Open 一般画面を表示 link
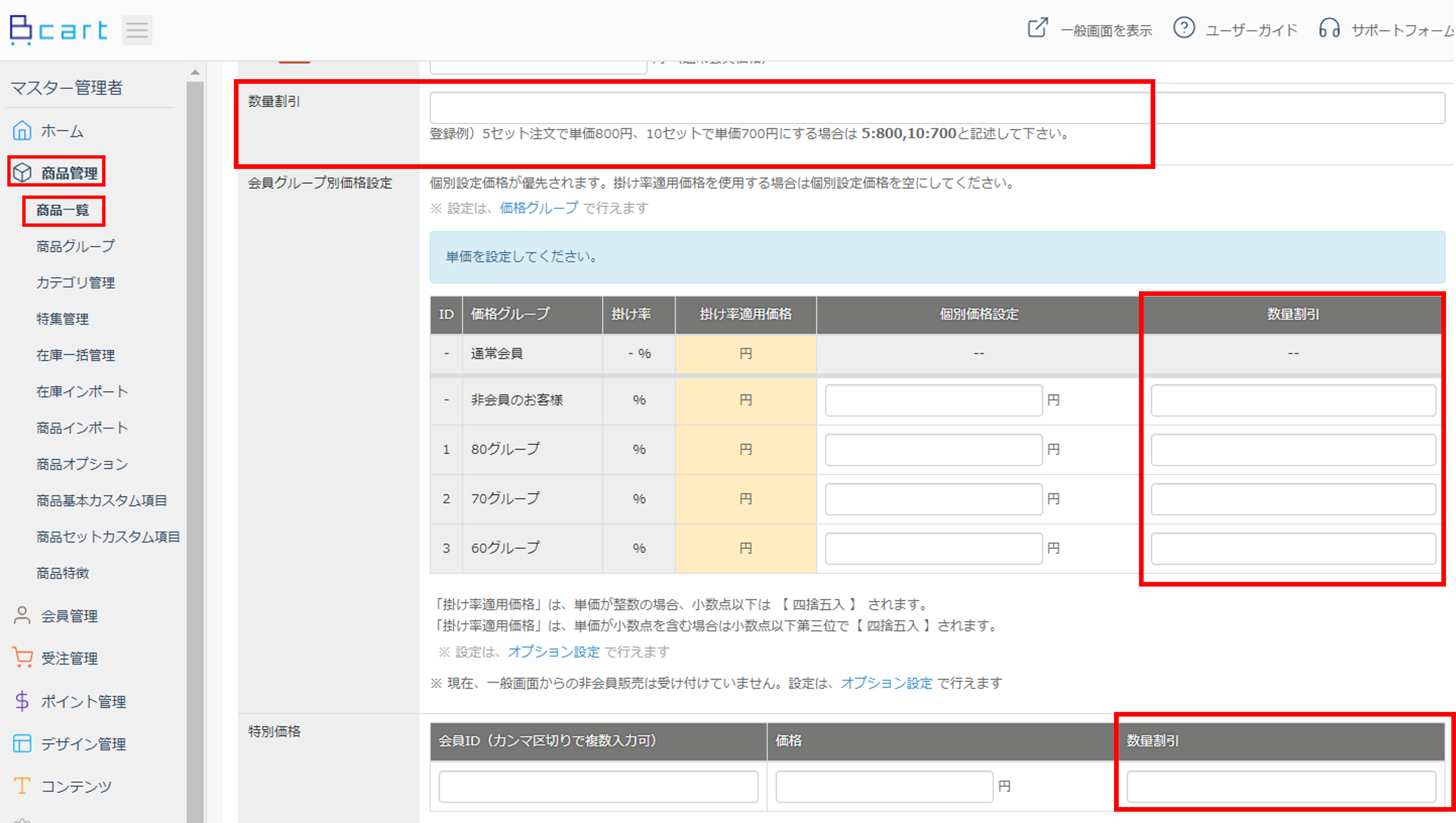Screen dimensions: 1456x823 (1106, 30)
